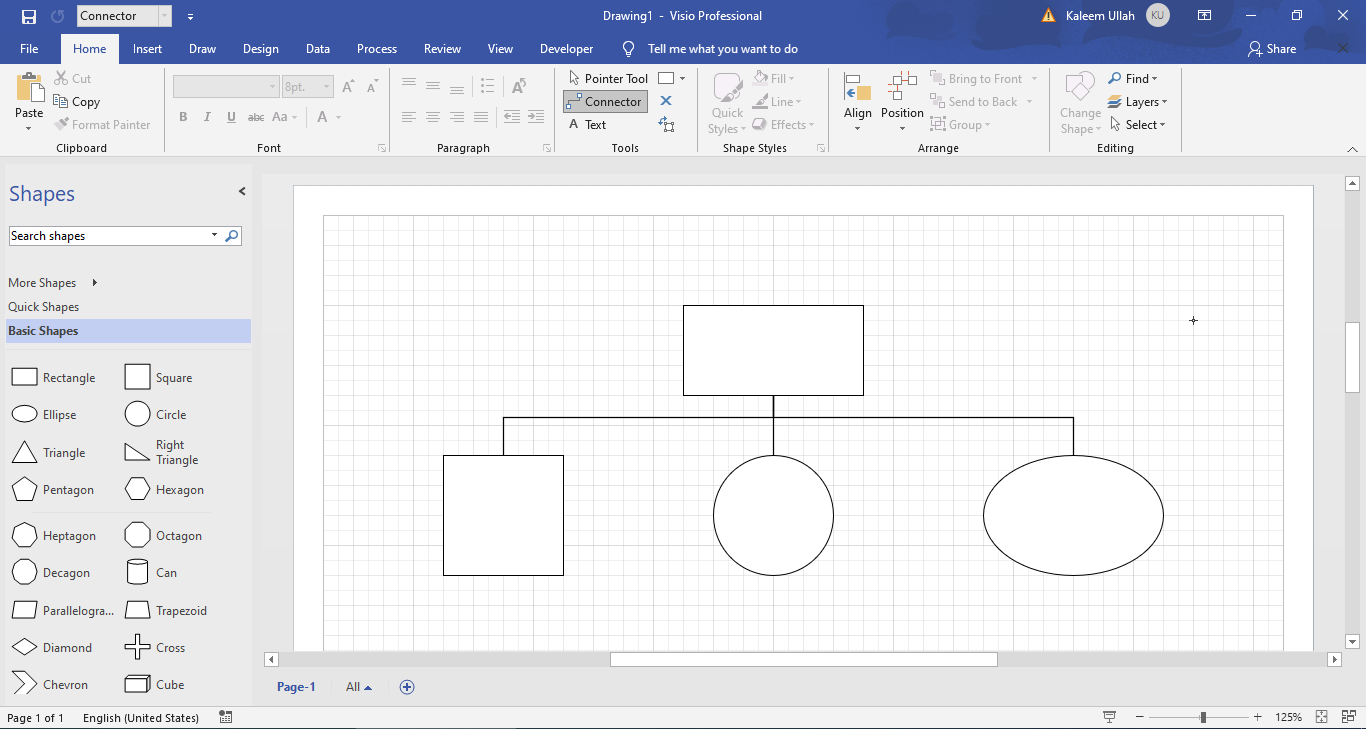Click inside the Search shapes field

point(110,235)
